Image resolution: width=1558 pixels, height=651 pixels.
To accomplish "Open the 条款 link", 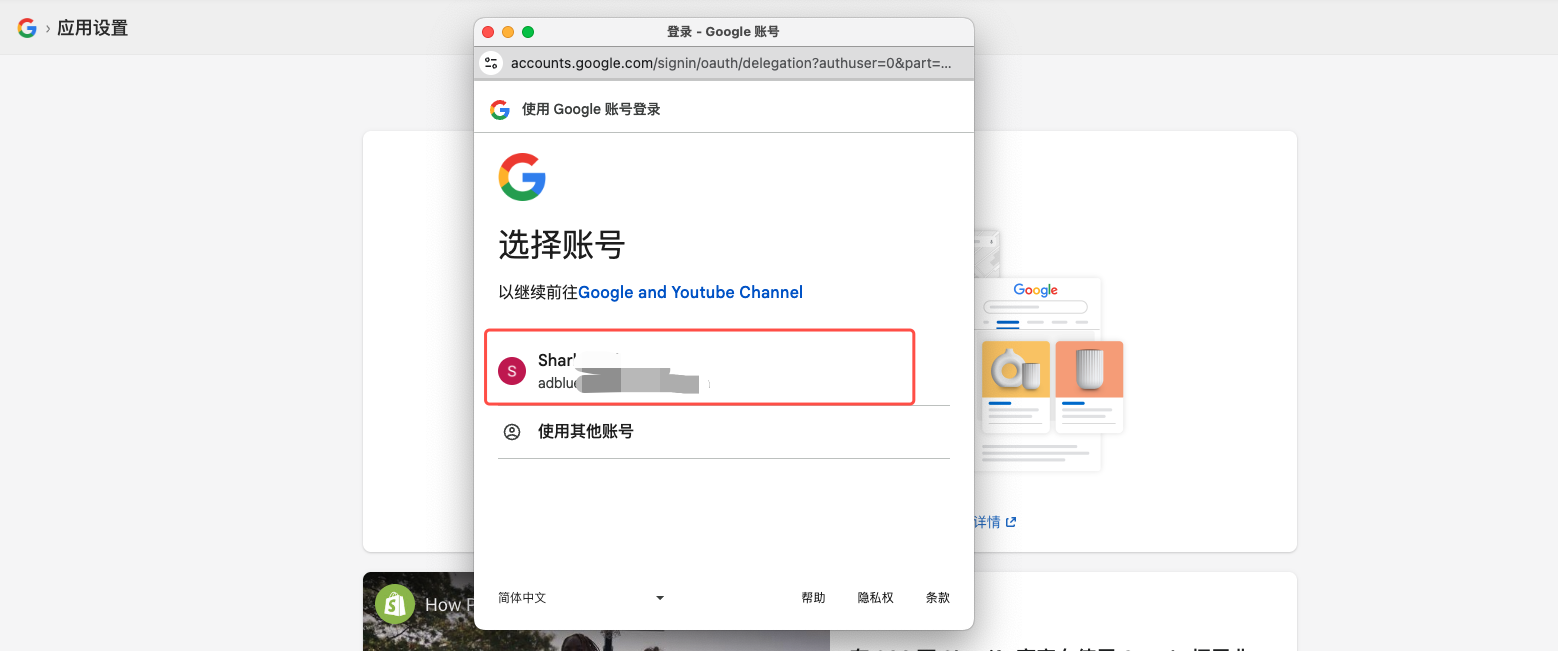I will [x=937, y=598].
